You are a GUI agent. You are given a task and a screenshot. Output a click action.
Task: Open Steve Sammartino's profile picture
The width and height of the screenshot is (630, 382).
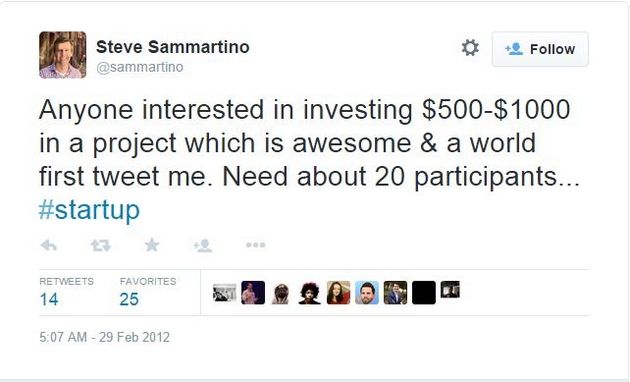[x=63, y=55]
